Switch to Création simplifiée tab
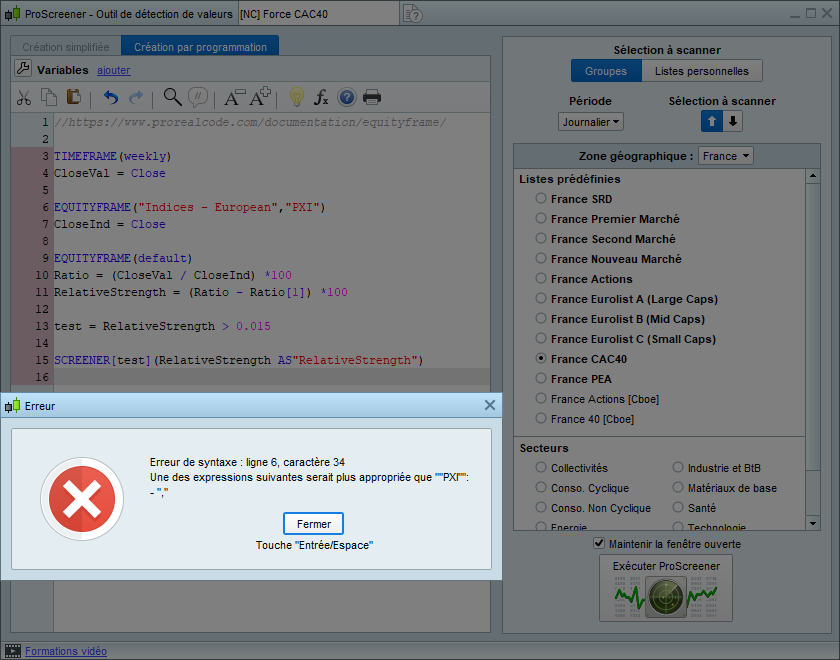 coord(66,47)
